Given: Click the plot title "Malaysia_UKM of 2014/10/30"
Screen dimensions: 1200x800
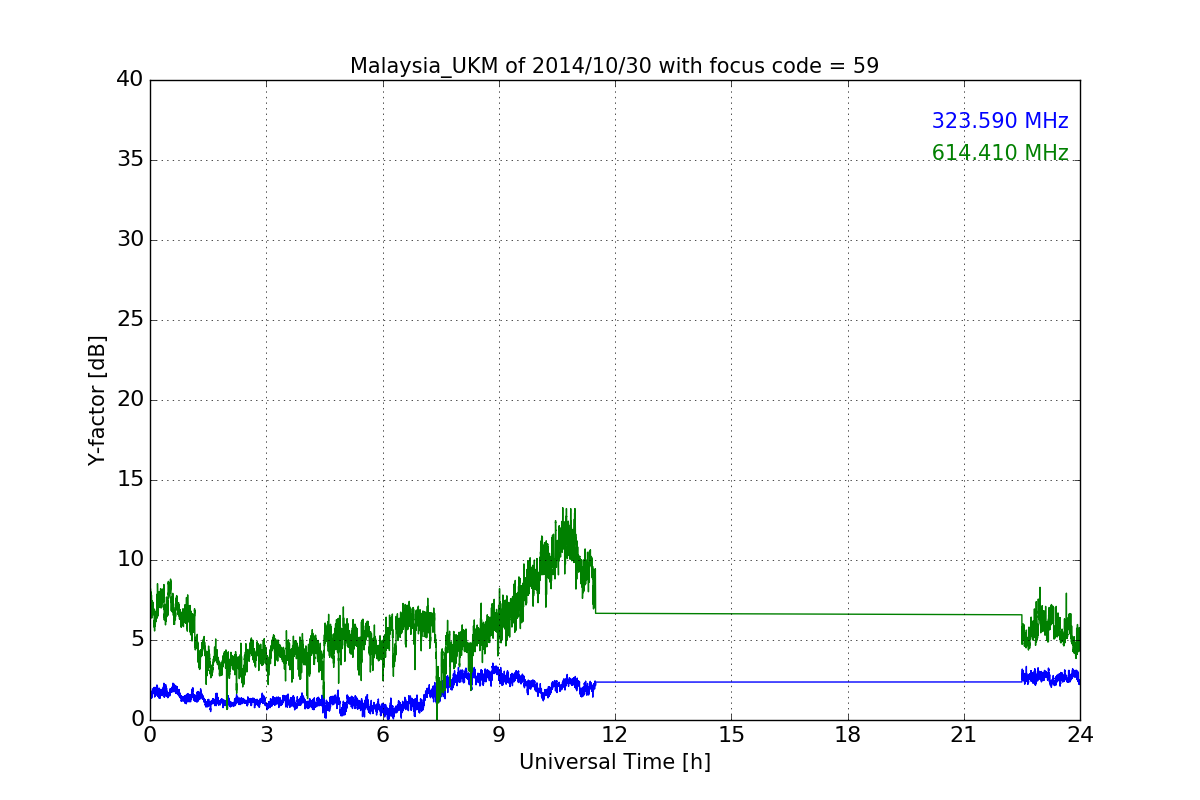Looking at the screenshot, I should pyautogui.click(x=614, y=66).
